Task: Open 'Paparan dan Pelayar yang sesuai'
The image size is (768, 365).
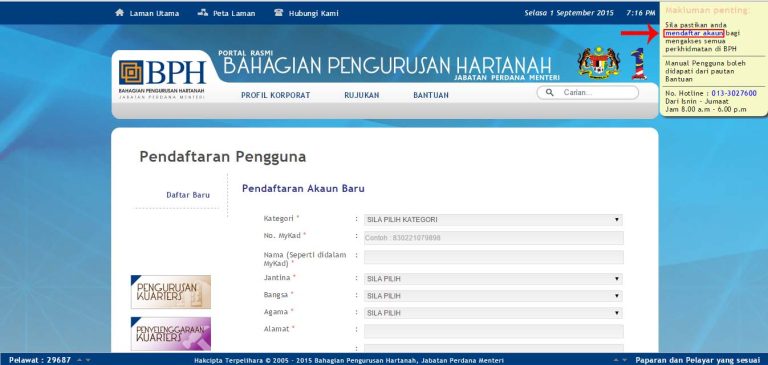Action: pos(697,360)
